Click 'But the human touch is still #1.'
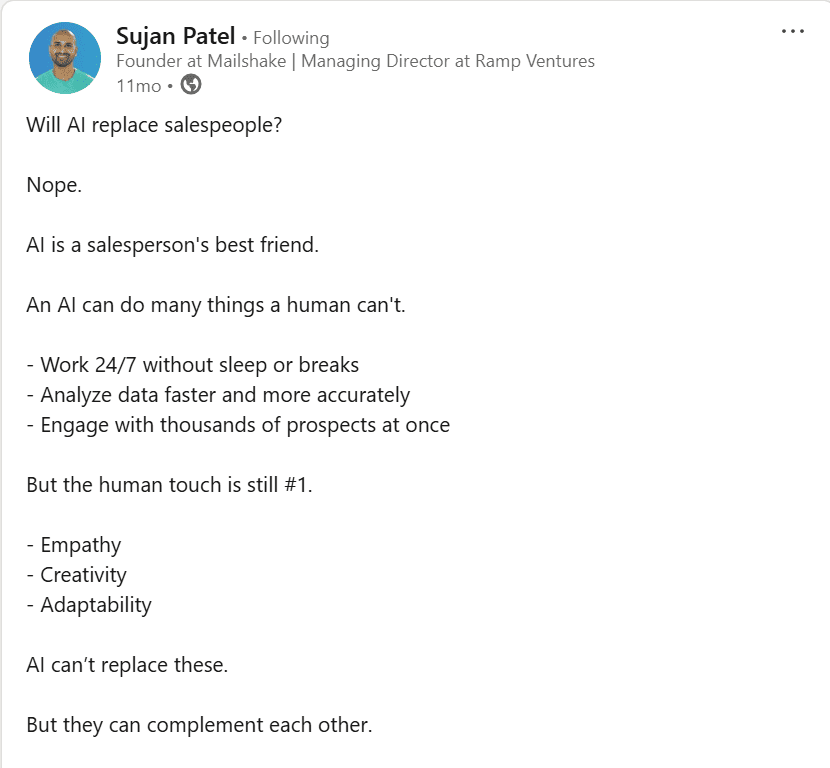This screenshot has width=830, height=768. tap(169, 485)
